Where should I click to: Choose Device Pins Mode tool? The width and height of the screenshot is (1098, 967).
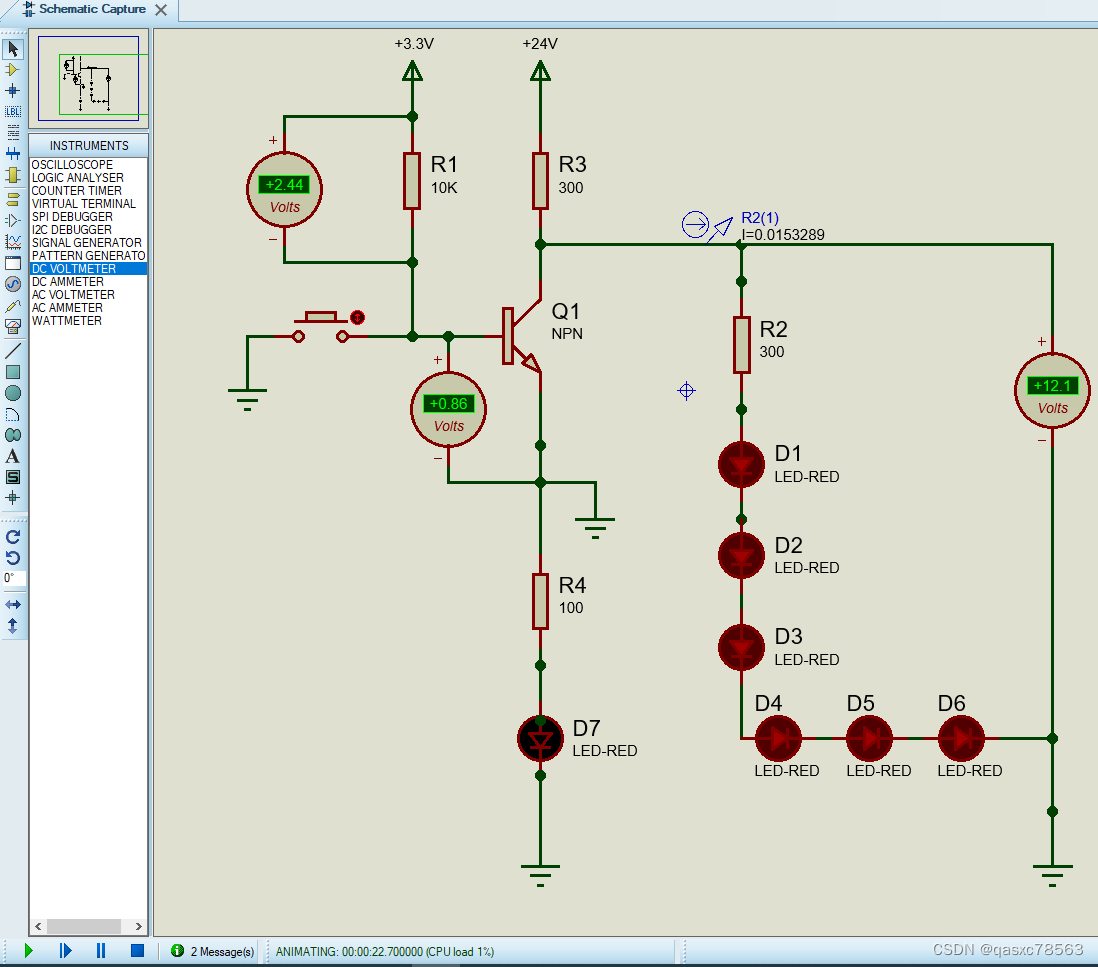tap(13, 221)
